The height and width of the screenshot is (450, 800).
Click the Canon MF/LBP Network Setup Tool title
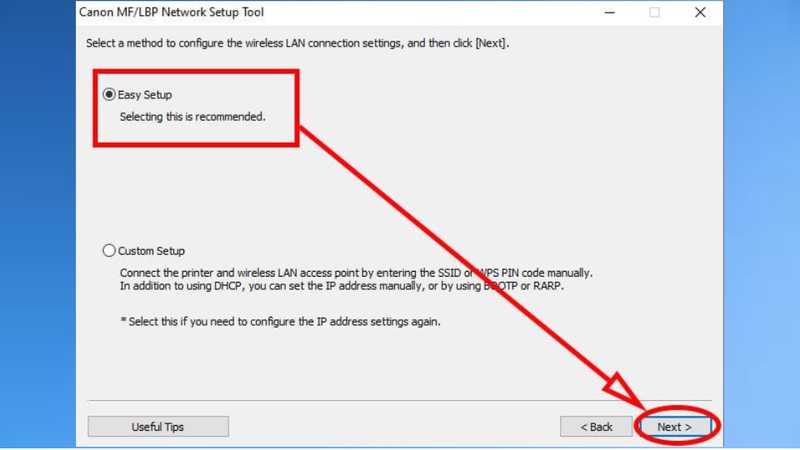[171, 12]
